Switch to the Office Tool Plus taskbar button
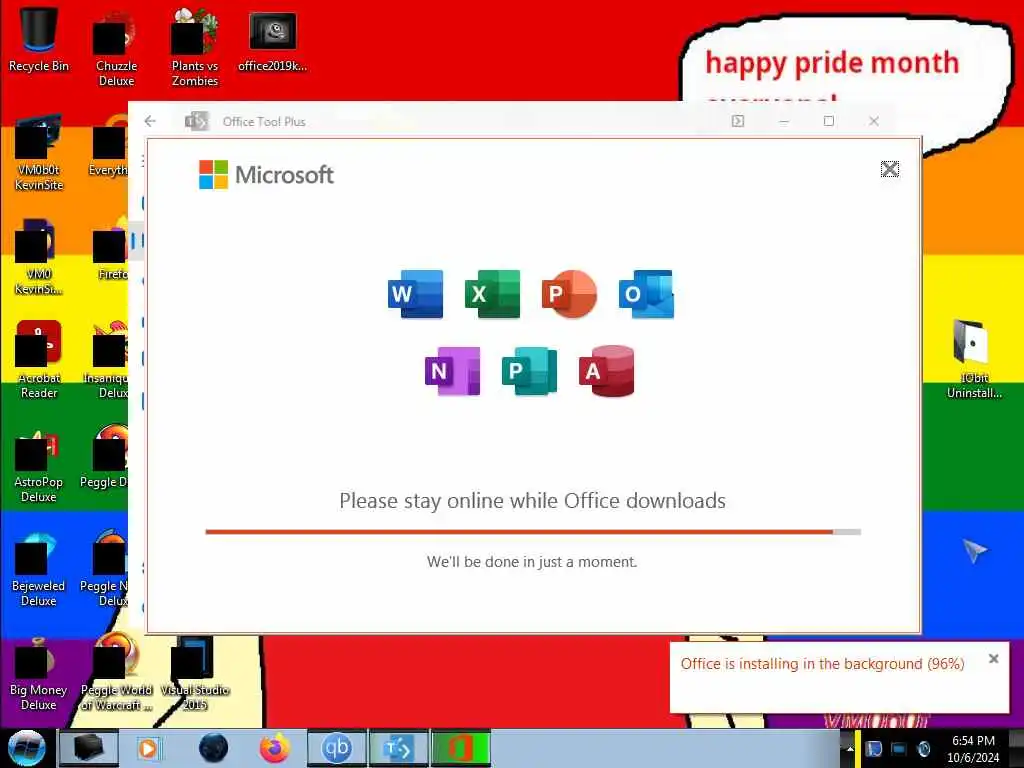Image resolution: width=1024 pixels, height=768 pixels. tap(398, 748)
